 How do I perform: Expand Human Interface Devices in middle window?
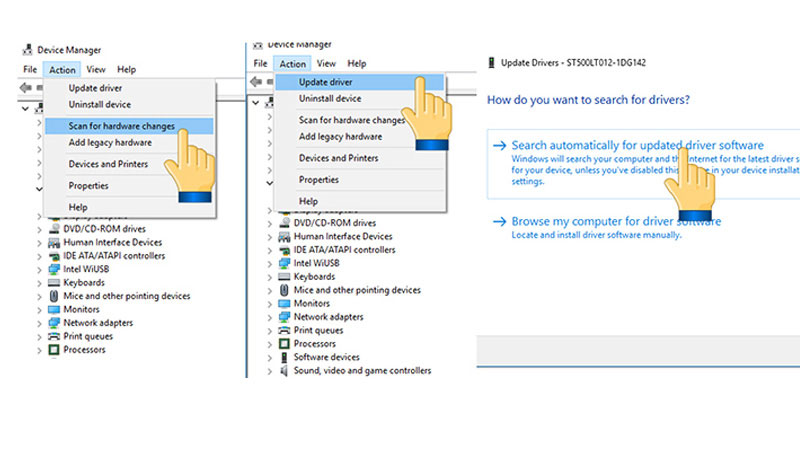point(270,236)
